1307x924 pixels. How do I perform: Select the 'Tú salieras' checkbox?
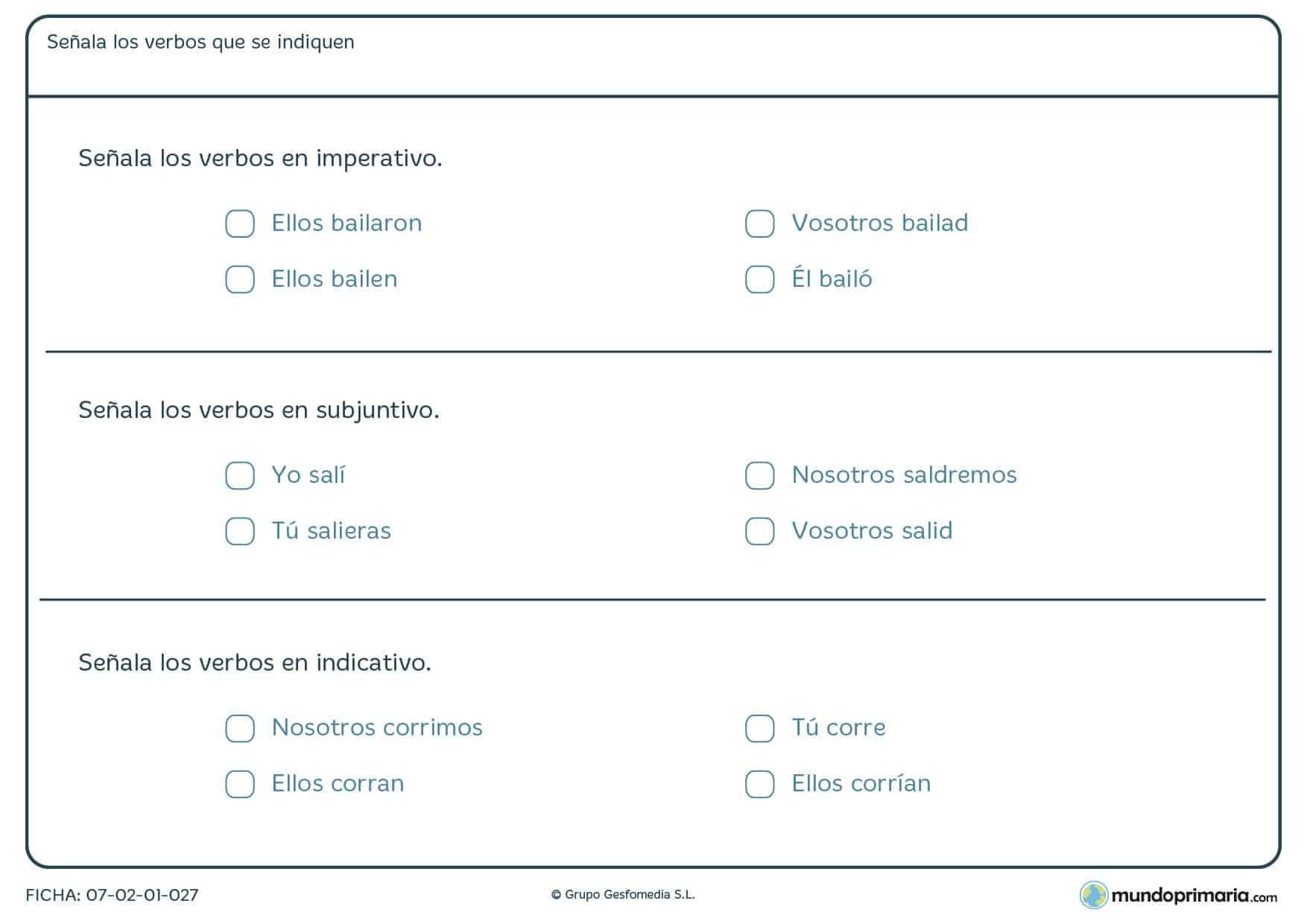tap(240, 531)
